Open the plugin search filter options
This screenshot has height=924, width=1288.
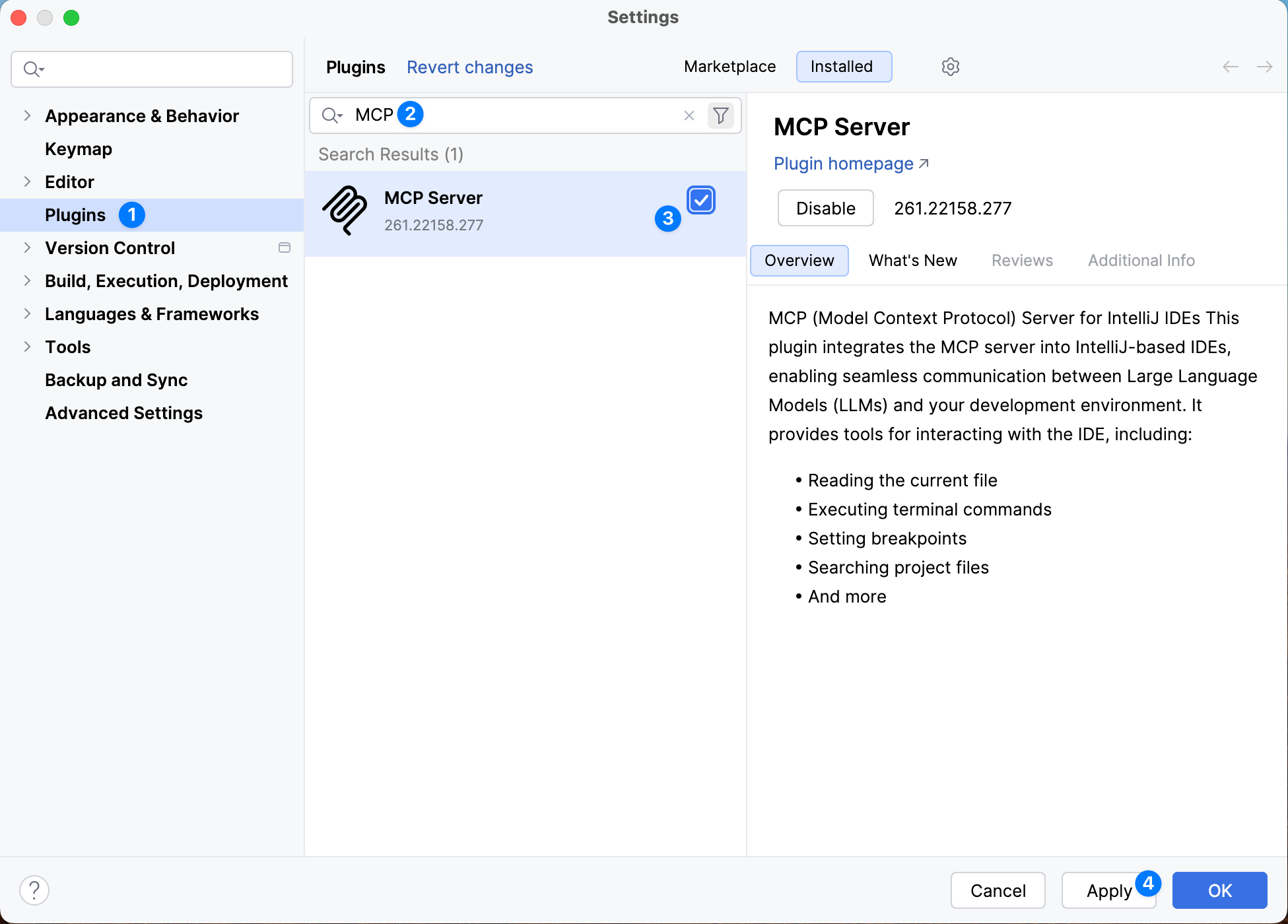pos(720,115)
